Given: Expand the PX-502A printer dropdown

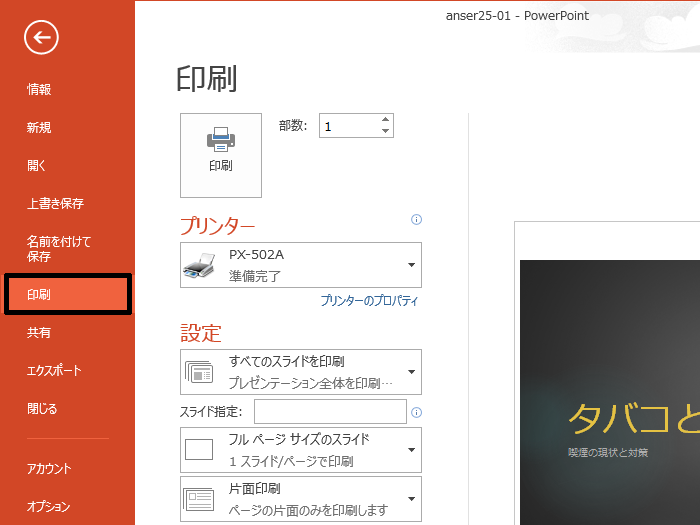Looking at the screenshot, I should (300, 265).
